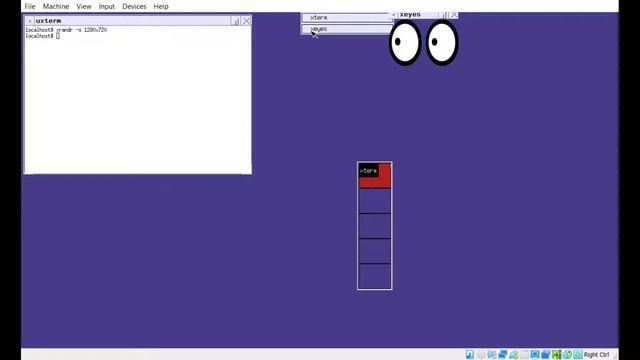Click the shared folders status icon

pyautogui.click(x=524, y=354)
